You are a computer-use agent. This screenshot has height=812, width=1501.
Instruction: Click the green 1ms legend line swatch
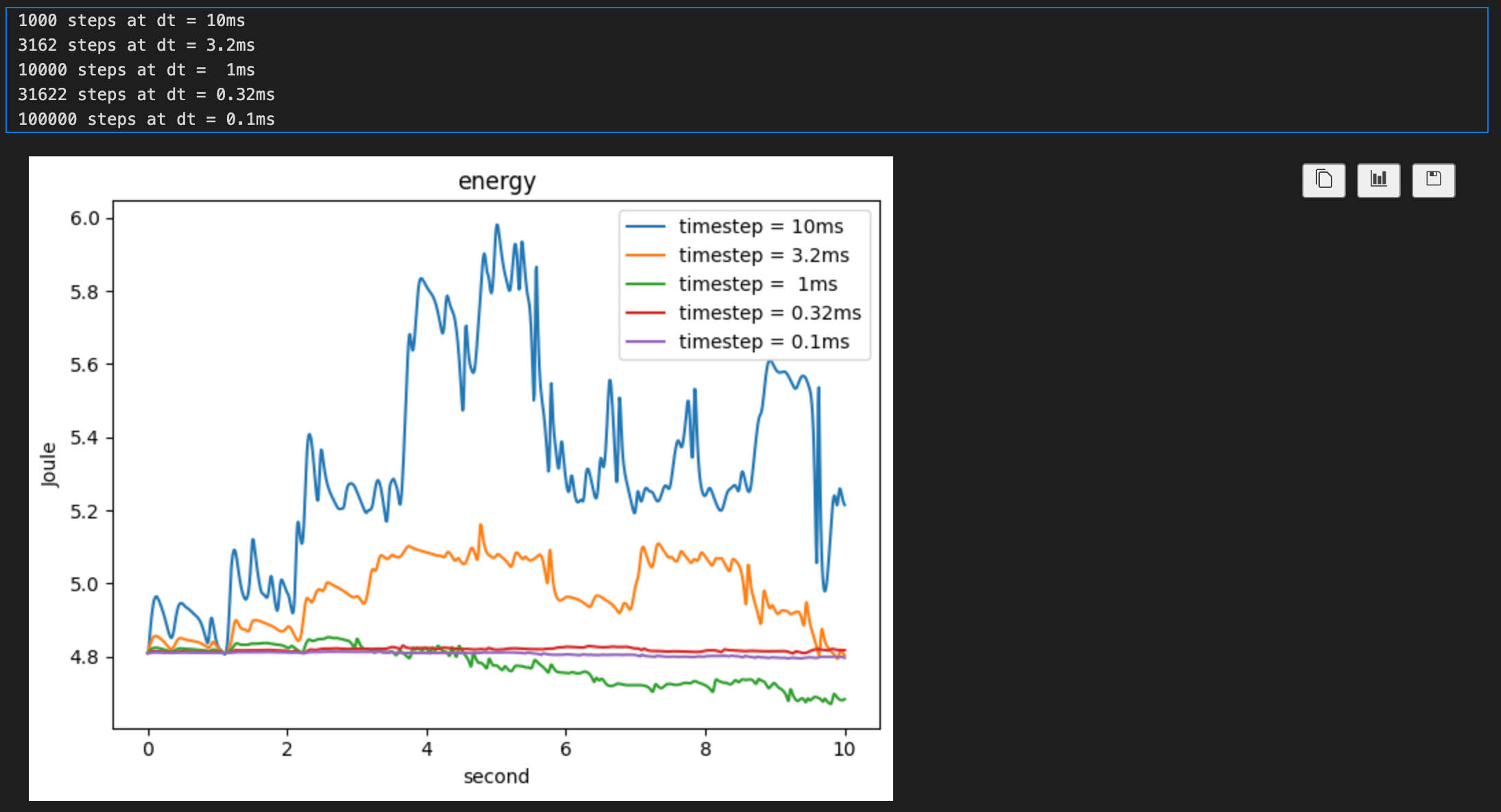click(x=646, y=284)
